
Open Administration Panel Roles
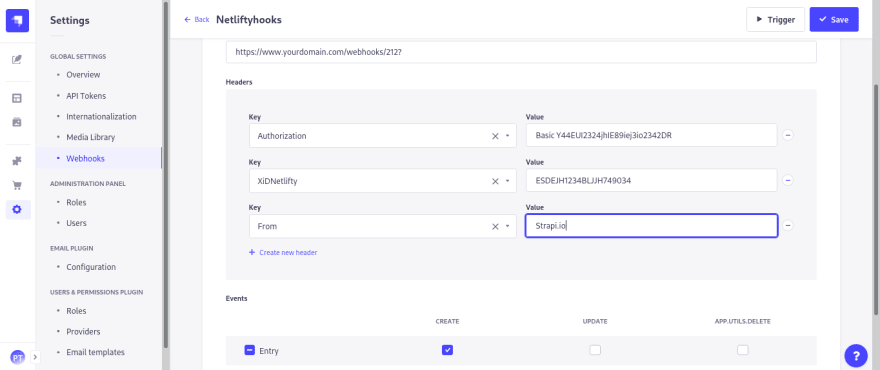pyautogui.click(x=76, y=202)
